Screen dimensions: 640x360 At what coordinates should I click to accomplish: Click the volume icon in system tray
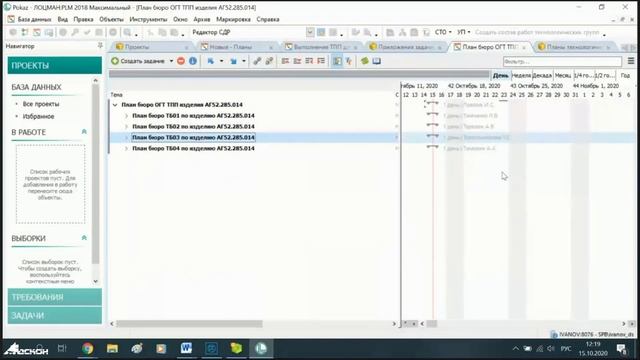tap(551, 349)
